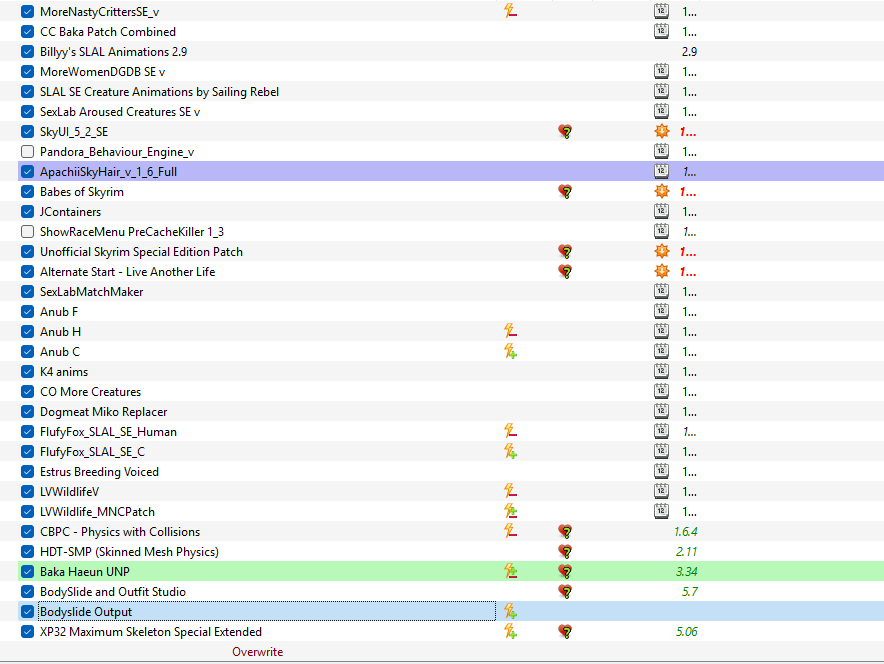Click the orange update icon for SkyUI_5_2_SE
This screenshot has width=884, height=664.
click(x=661, y=131)
